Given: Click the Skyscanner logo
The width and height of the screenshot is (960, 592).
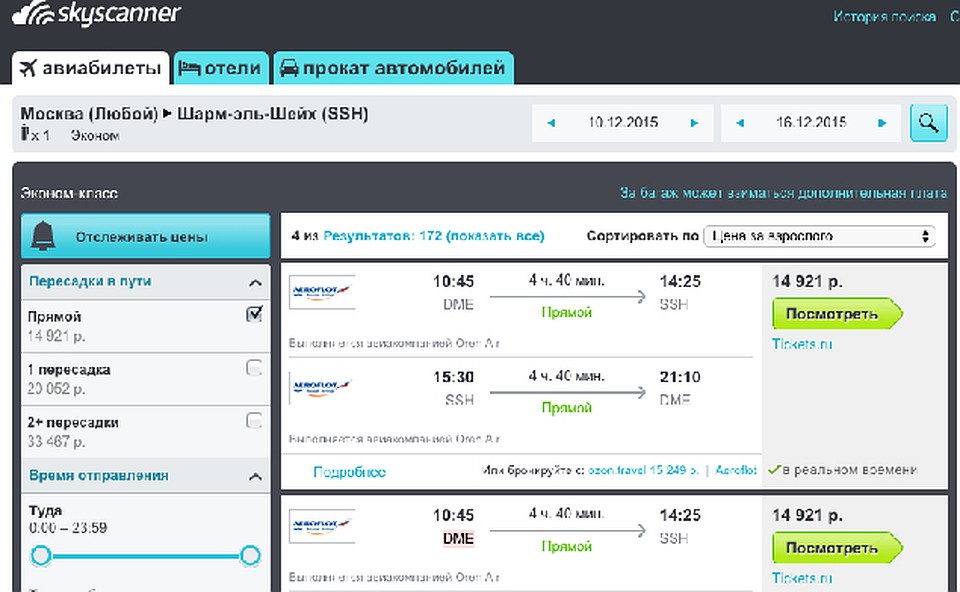Looking at the screenshot, I should (x=96, y=14).
